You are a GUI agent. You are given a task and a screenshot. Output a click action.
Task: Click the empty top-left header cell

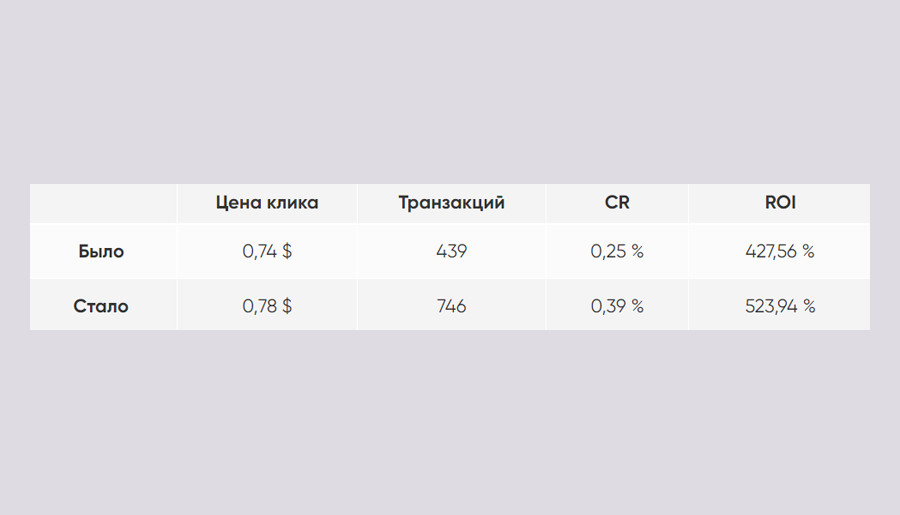[103, 203]
